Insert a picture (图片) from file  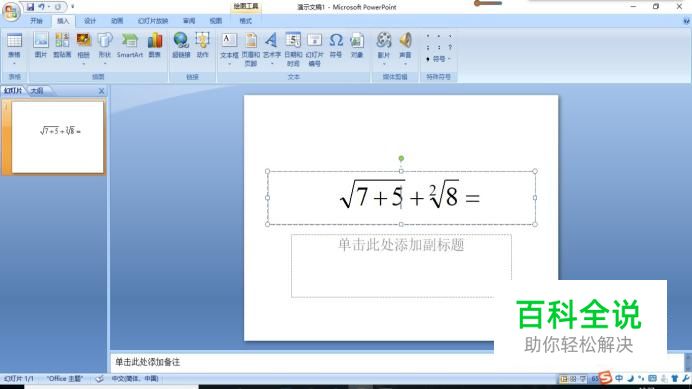point(41,45)
